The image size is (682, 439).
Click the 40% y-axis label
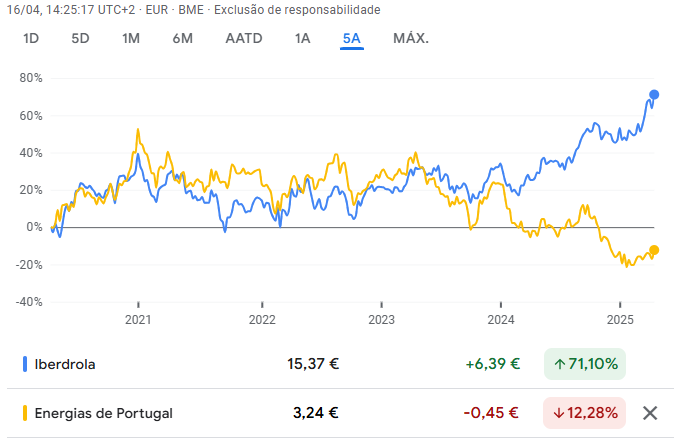coord(31,153)
